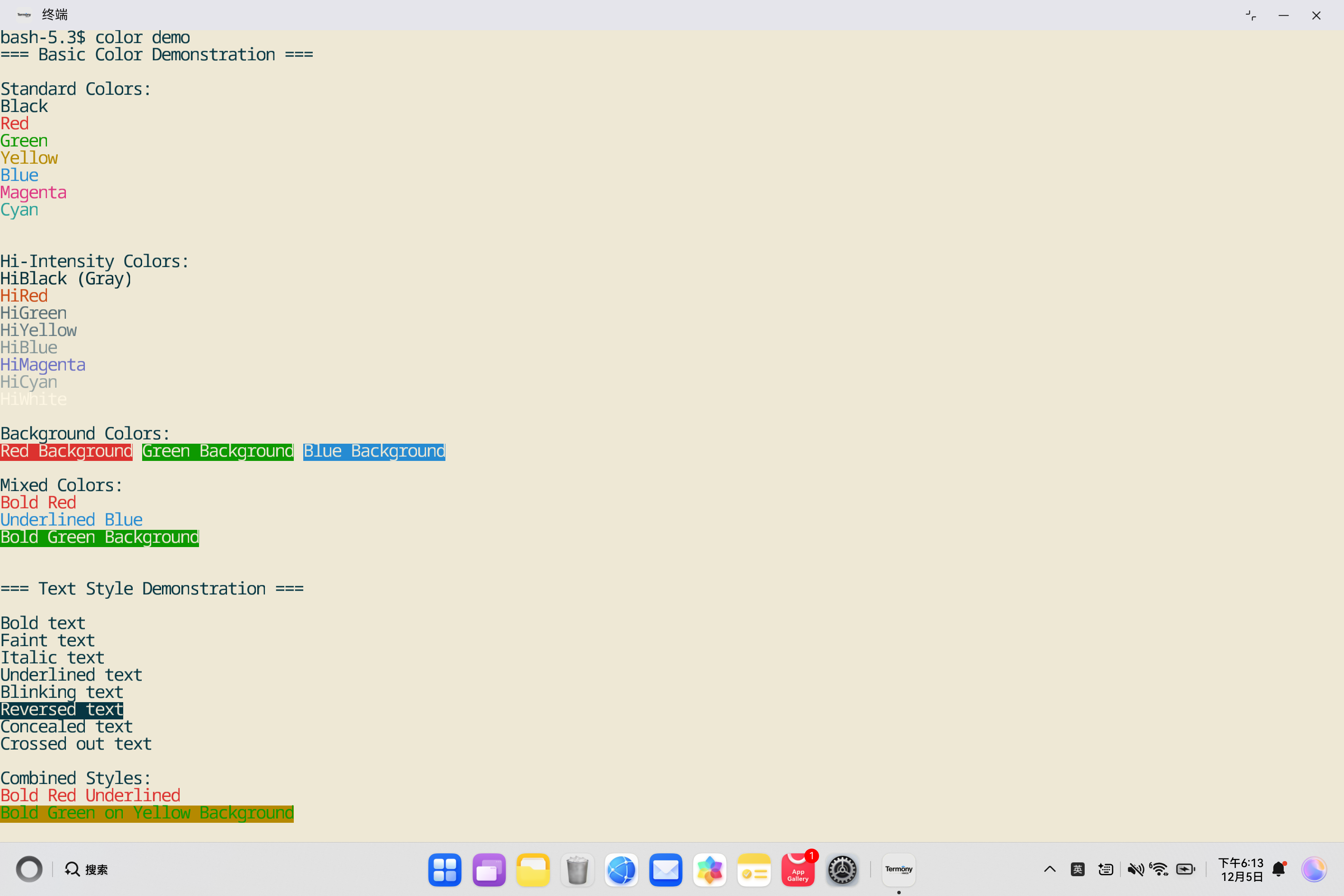The width and height of the screenshot is (1344, 896).
Task: Launch App Gallery store
Action: point(798,870)
